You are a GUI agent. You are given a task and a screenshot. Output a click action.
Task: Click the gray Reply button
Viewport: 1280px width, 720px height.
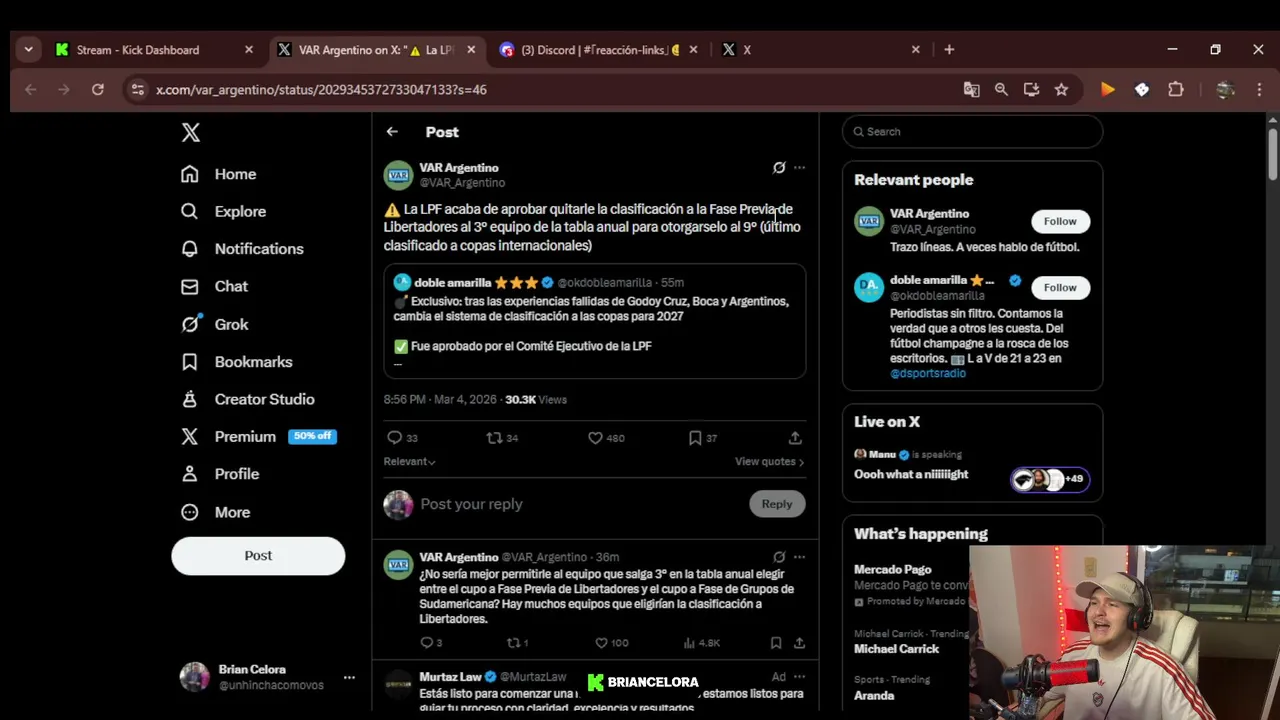[x=777, y=504]
